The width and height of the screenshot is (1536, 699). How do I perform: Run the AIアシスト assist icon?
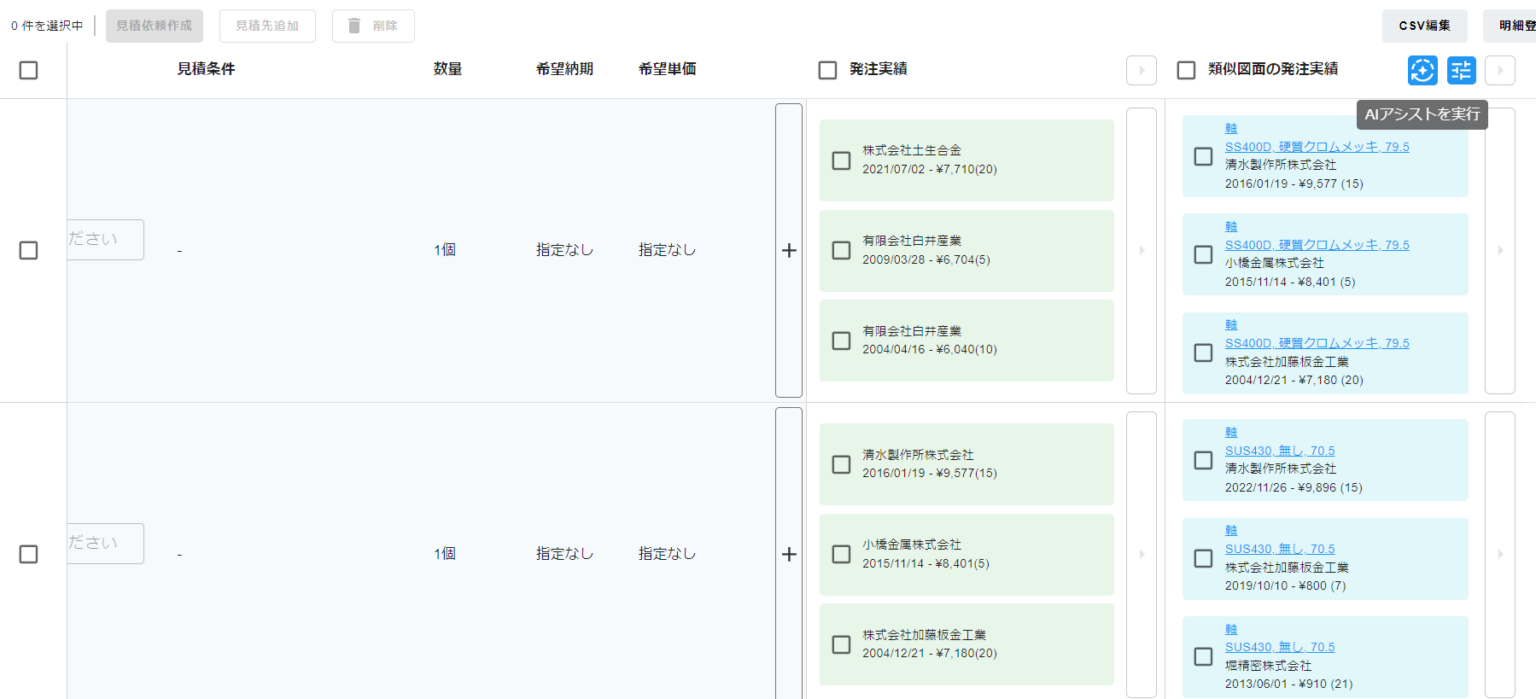coord(1422,70)
